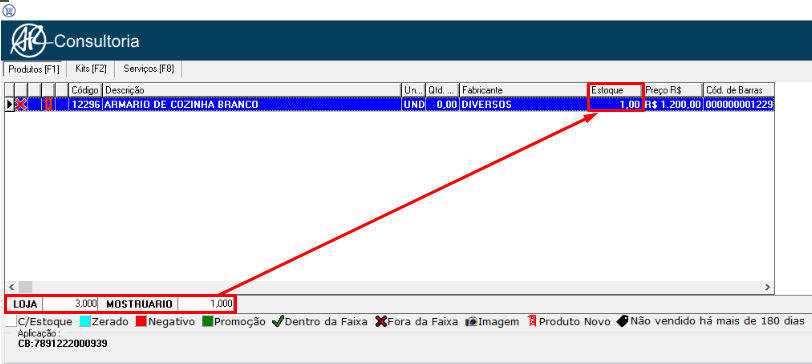Click the Aplicação label
The height and width of the screenshot is (364, 812).
[x=39, y=334]
